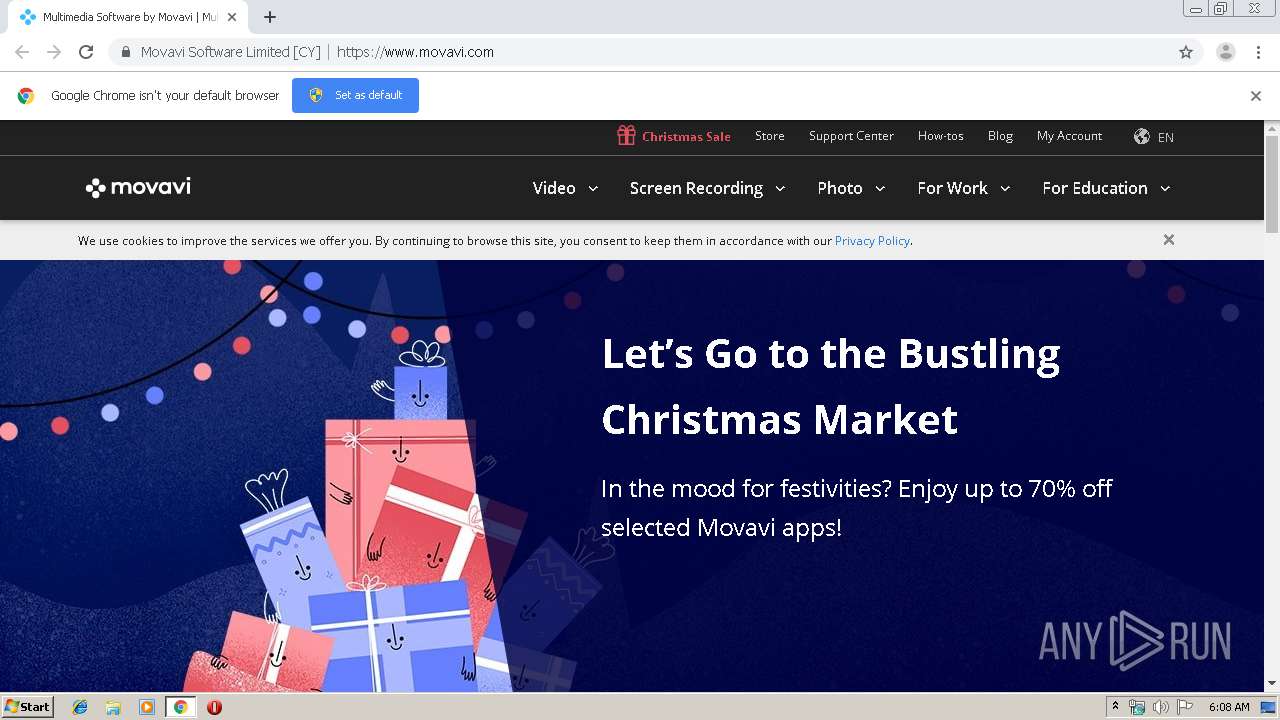Click the page scrollbar up arrow
The image size is (1280, 720).
pyautogui.click(x=1272, y=128)
